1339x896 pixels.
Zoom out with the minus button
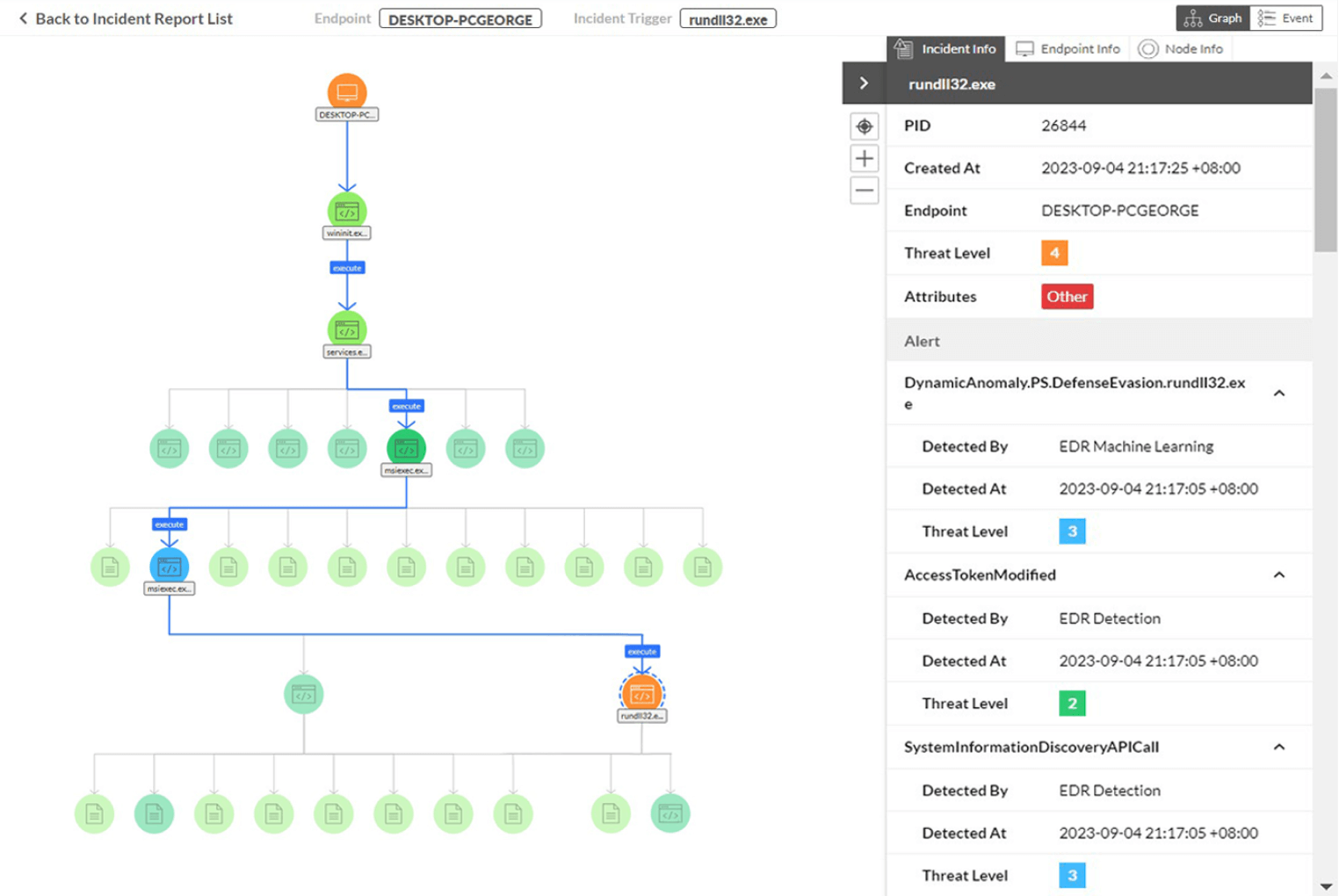(x=865, y=191)
